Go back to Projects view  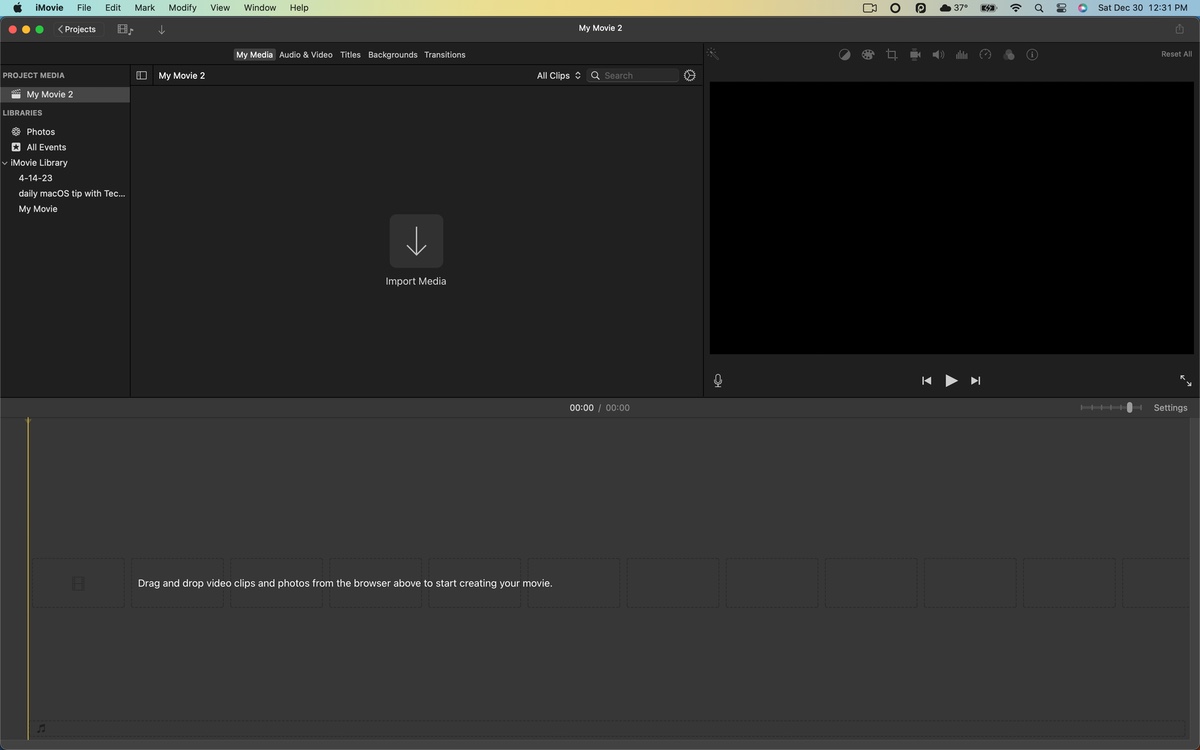pos(77,30)
